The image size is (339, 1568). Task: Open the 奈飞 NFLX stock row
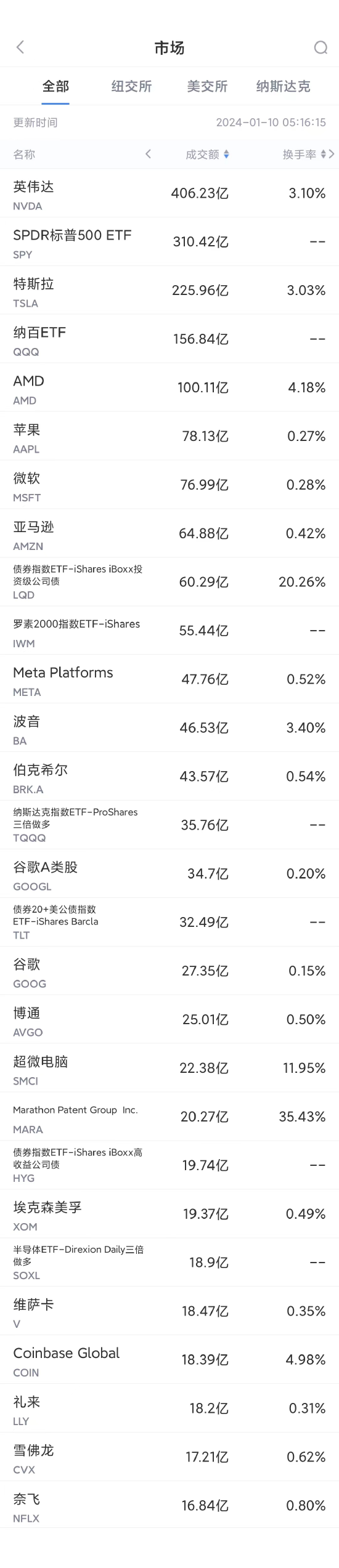pos(169,1505)
